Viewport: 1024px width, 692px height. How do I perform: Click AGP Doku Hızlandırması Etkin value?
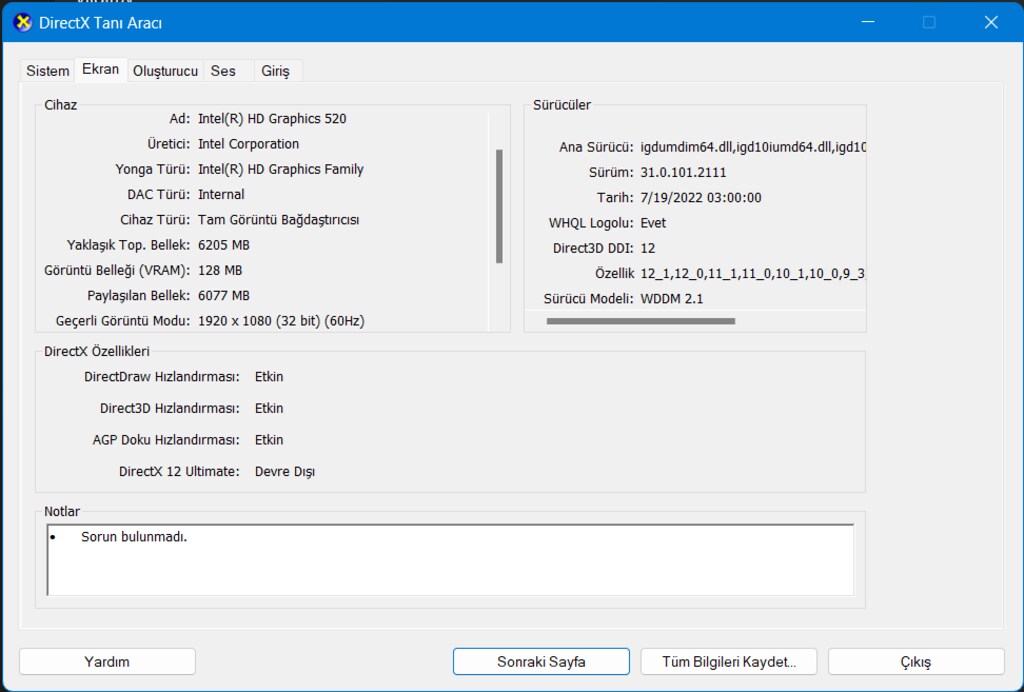coord(269,440)
